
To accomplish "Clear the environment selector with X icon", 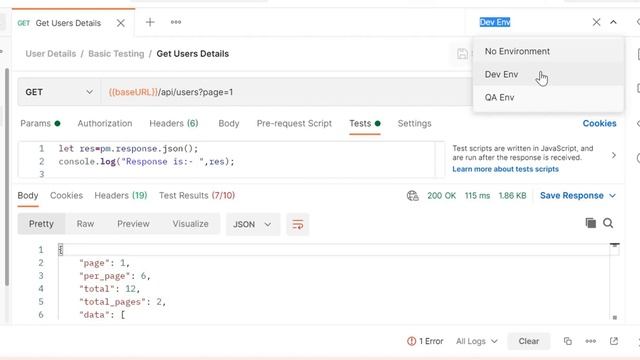I will pos(596,22).
